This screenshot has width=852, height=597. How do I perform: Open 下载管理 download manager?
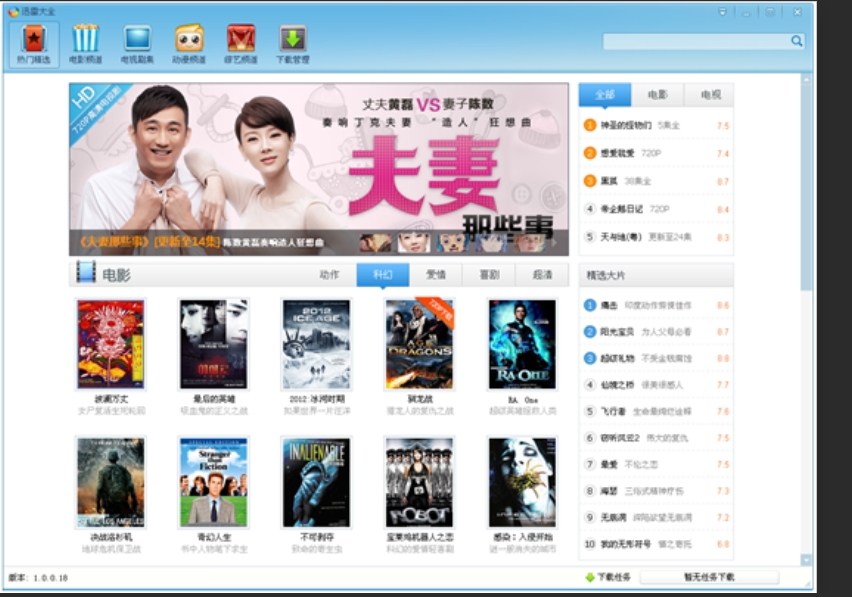click(292, 44)
